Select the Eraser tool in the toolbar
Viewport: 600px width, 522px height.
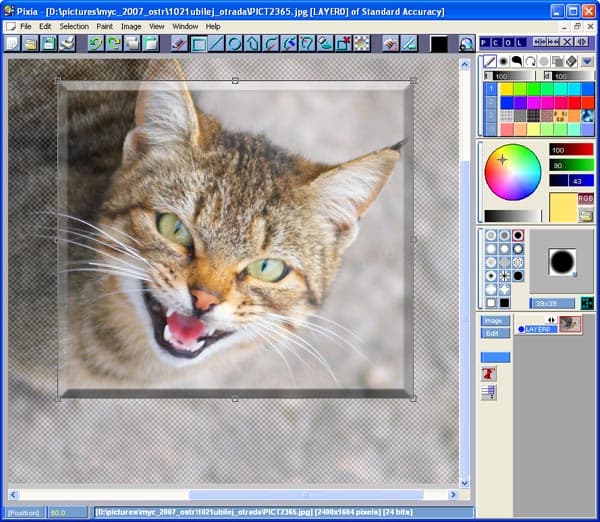pyautogui.click(x=179, y=44)
